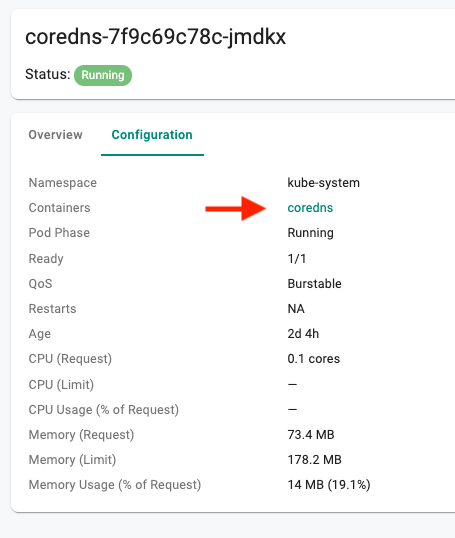Click the Pod Phase Running value
Screen dimensions: 455x538
coord(311,233)
